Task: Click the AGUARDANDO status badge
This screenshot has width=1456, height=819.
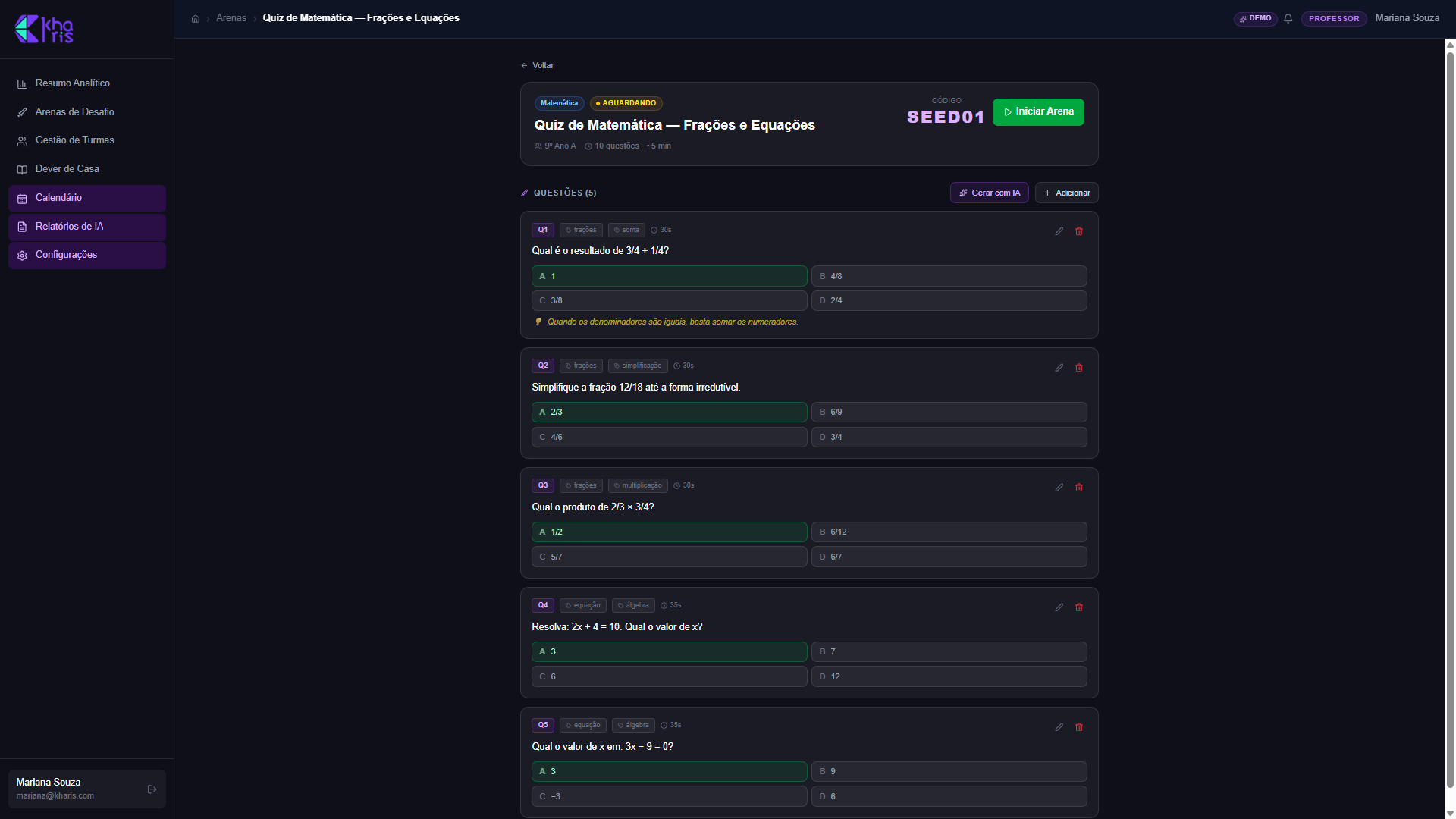Action: coord(626,103)
